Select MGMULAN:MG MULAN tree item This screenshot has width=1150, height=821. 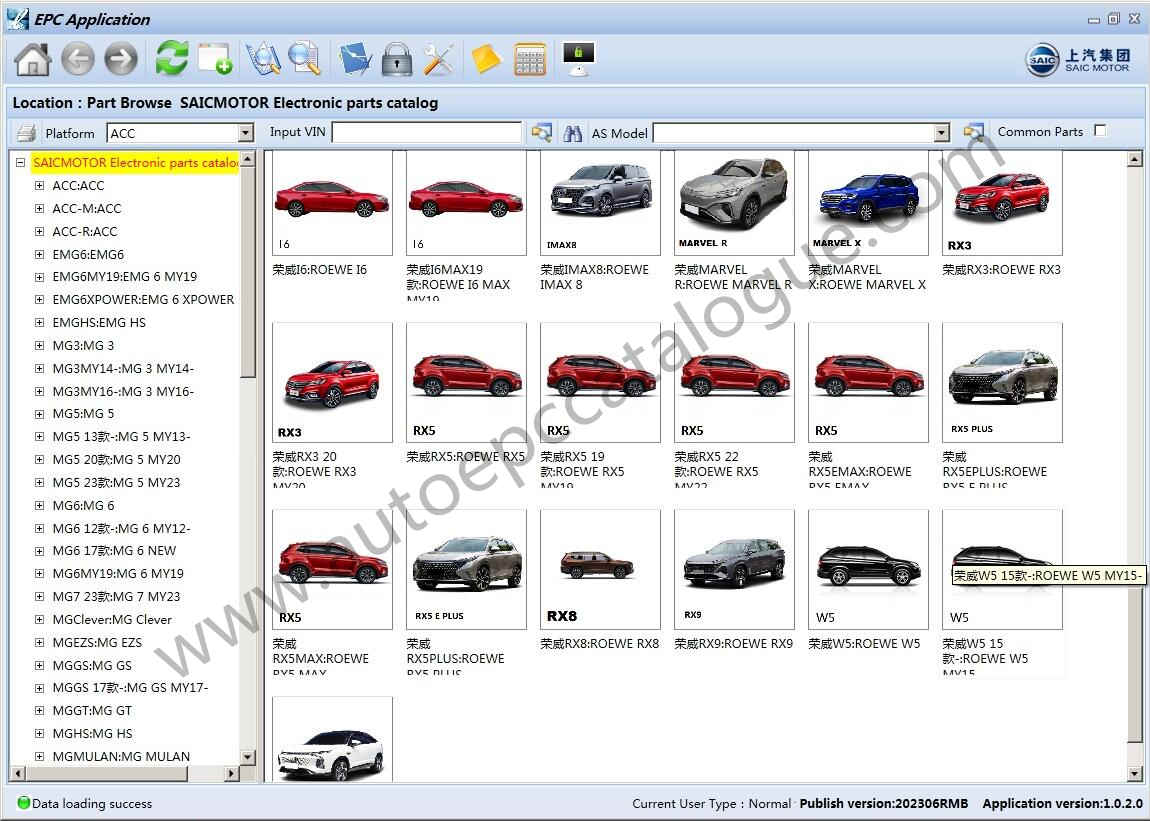click(121, 756)
